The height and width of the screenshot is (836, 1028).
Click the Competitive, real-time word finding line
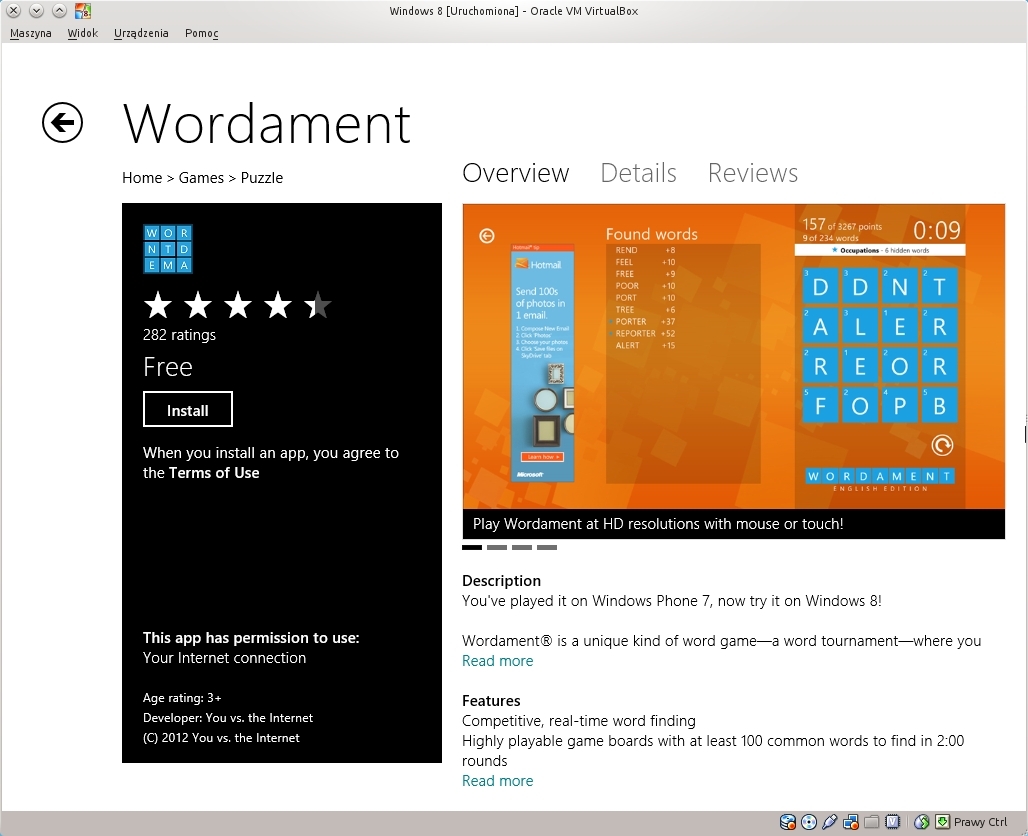point(579,721)
